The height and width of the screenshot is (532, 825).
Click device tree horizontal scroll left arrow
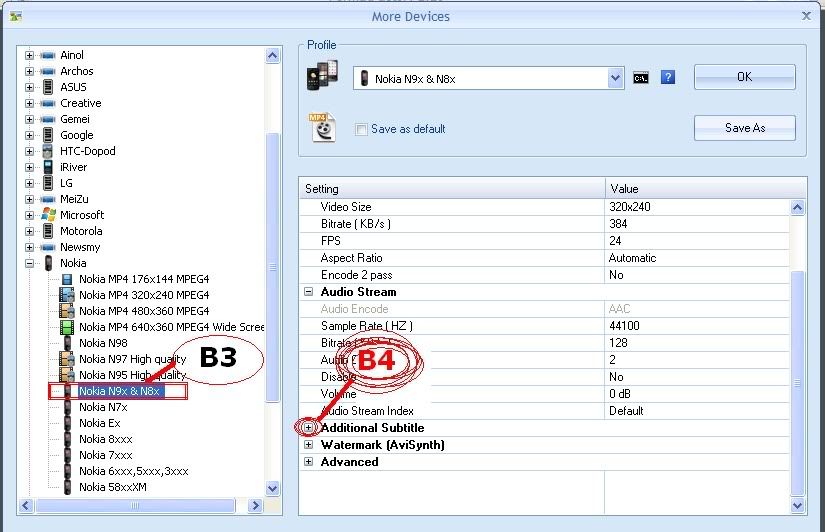(x=26, y=506)
